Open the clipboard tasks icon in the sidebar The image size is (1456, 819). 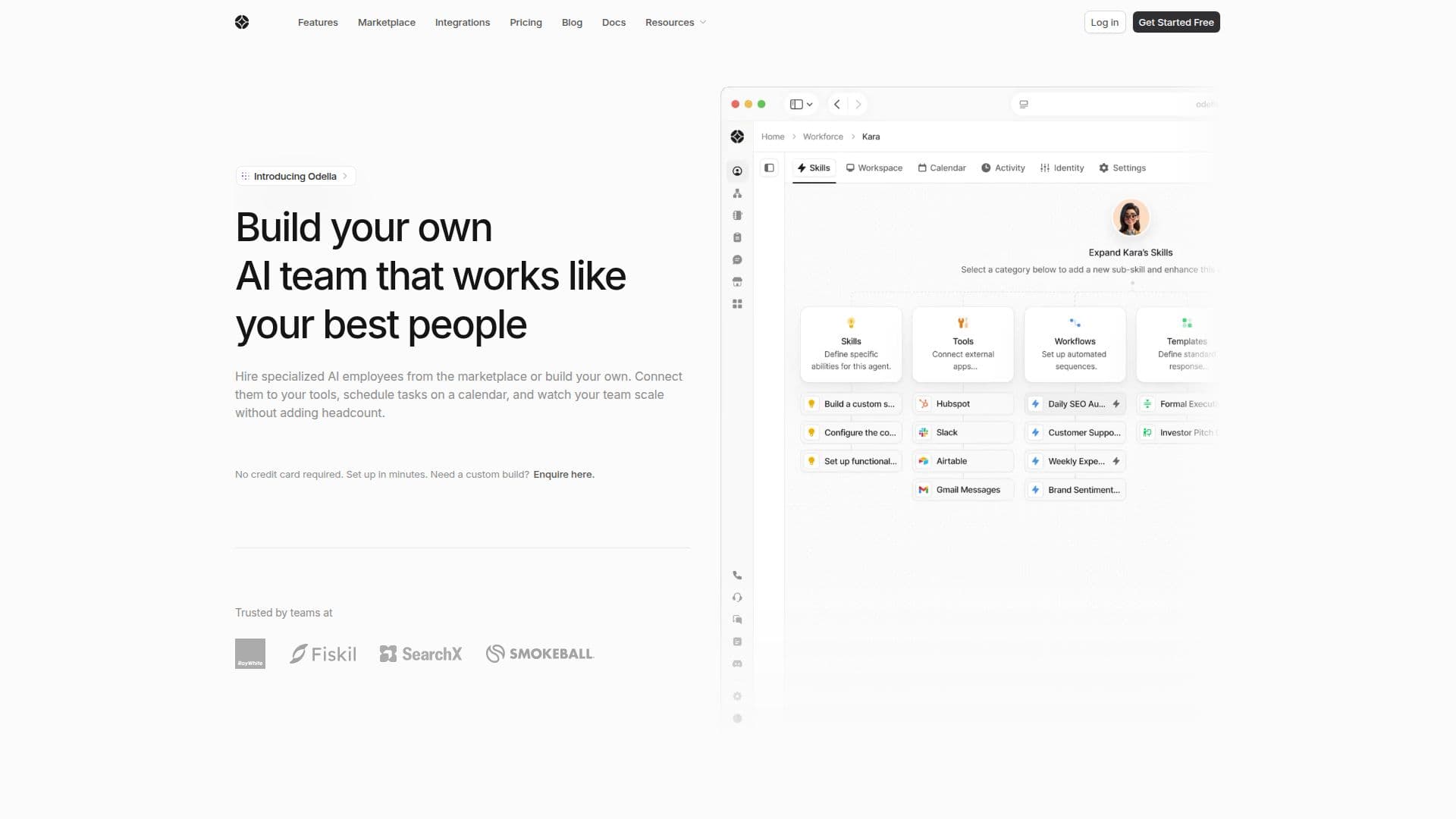pos(737,237)
